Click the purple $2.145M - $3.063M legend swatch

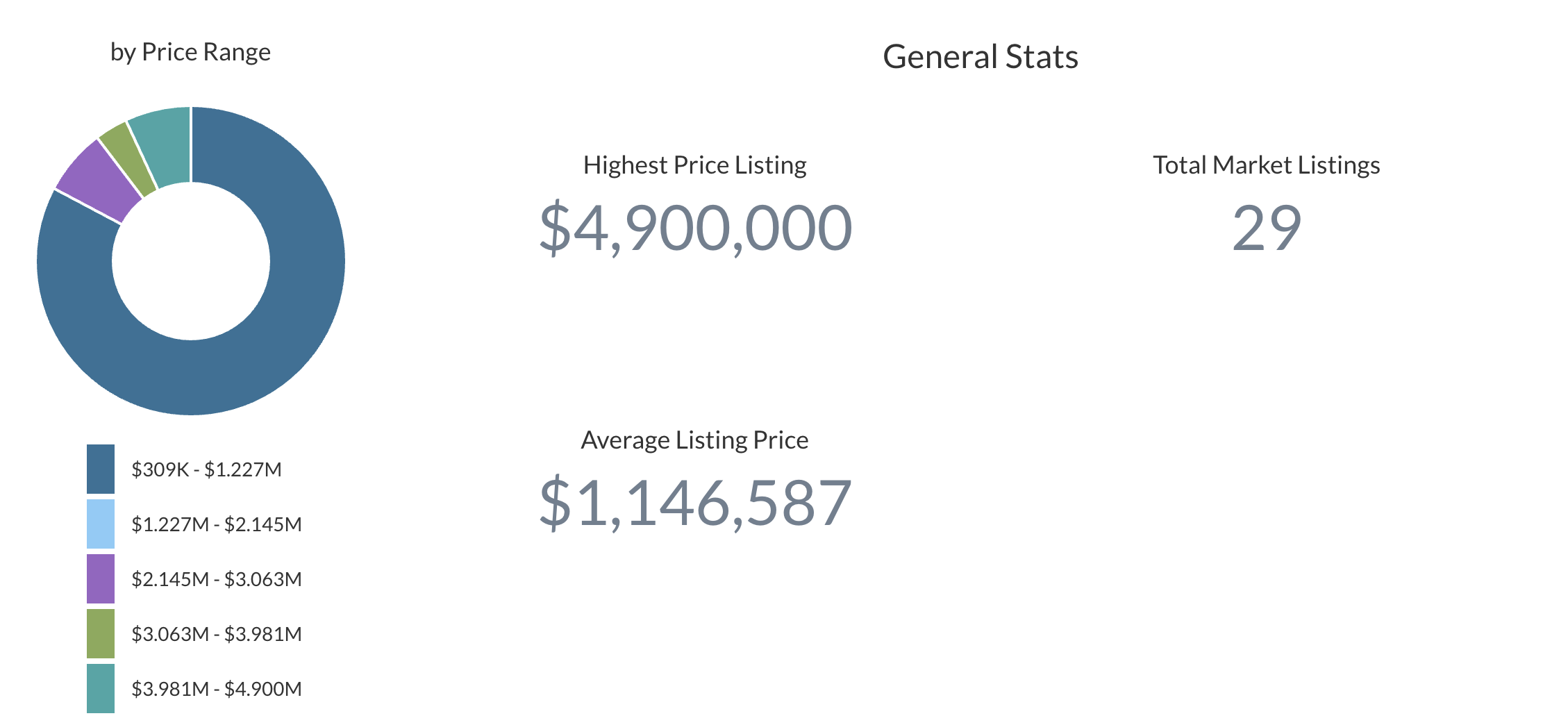point(101,578)
